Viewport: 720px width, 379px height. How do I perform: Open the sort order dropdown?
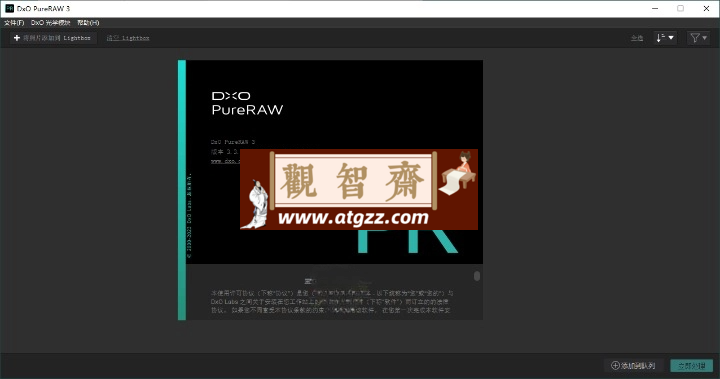[x=665, y=38]
